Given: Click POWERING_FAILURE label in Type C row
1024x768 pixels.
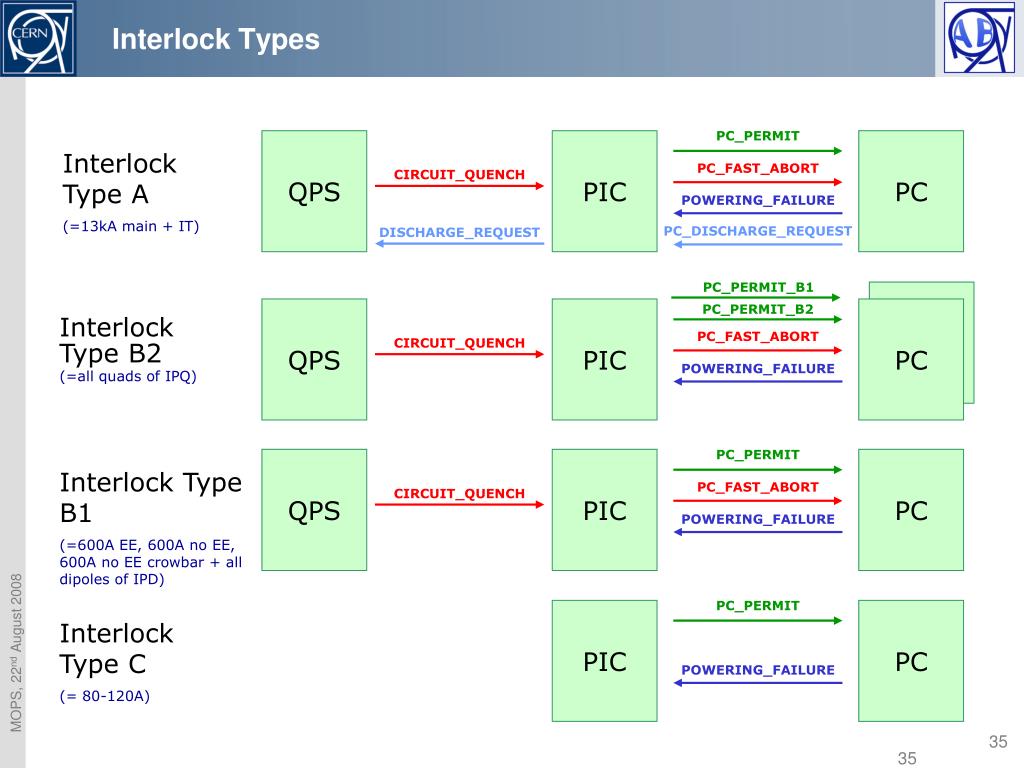Looking at the screenshot, I should coord(758,670).
